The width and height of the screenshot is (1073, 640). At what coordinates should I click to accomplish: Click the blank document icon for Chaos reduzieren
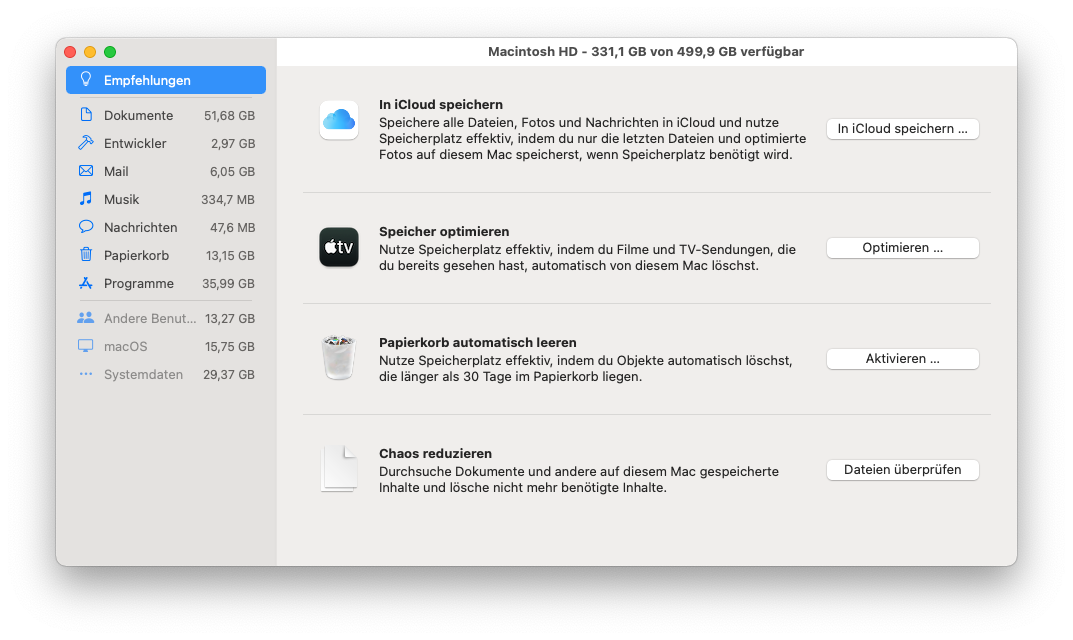click(339, 469)
